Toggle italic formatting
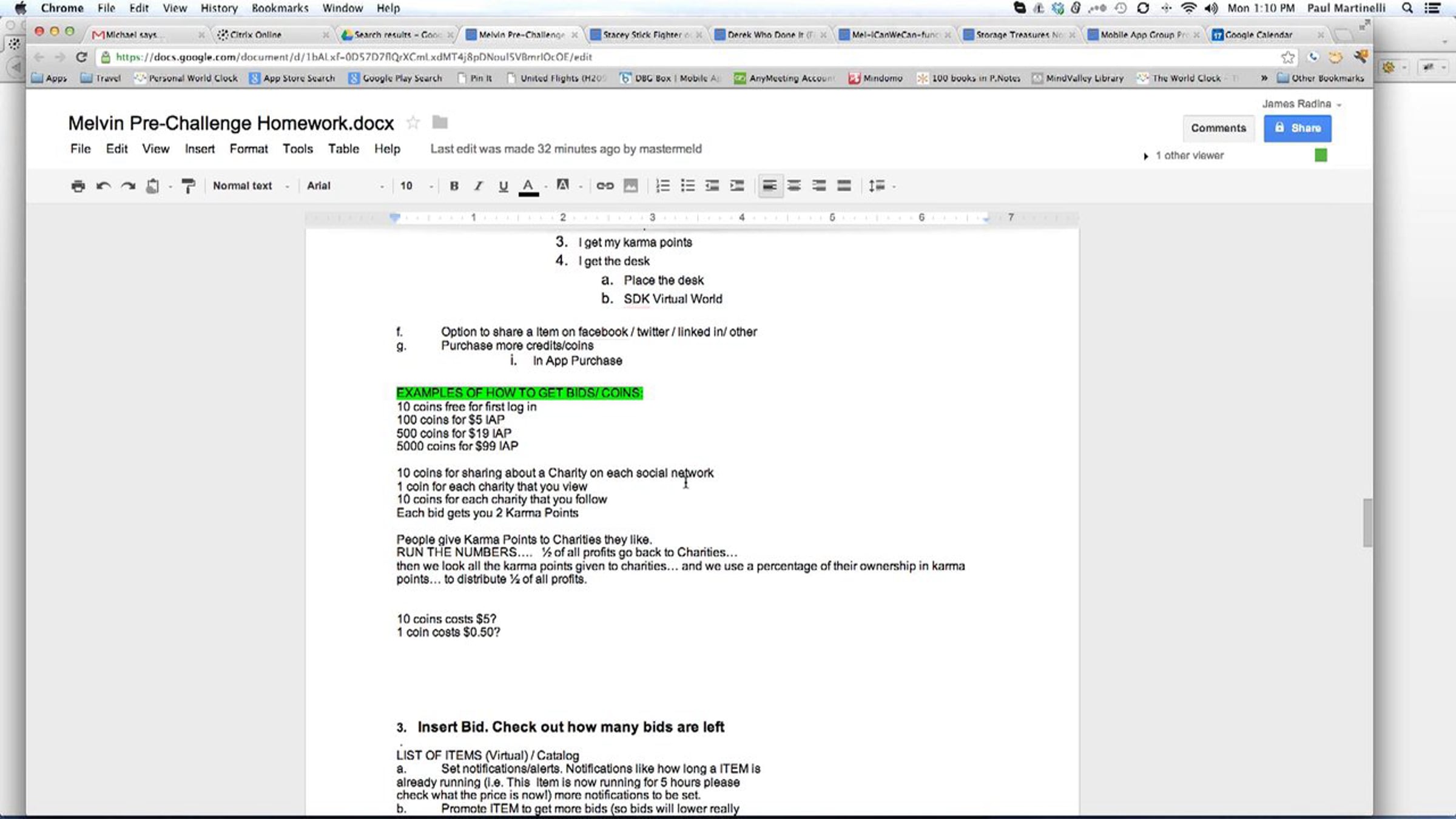Viewport: 1456px width, 819px height. tap(478, 186)
